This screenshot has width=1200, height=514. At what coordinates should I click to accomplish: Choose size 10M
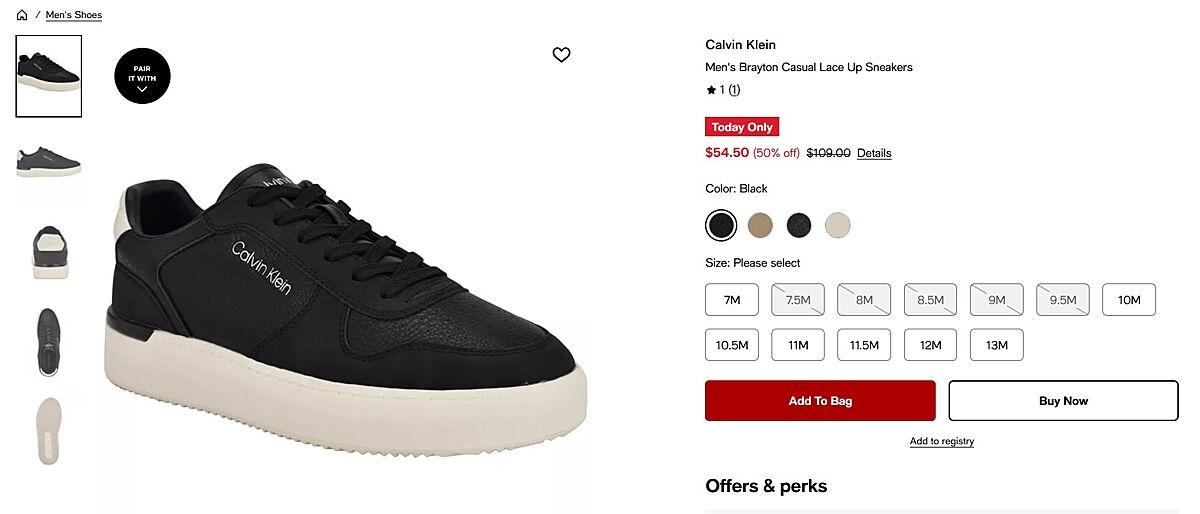pos(1128,300)
